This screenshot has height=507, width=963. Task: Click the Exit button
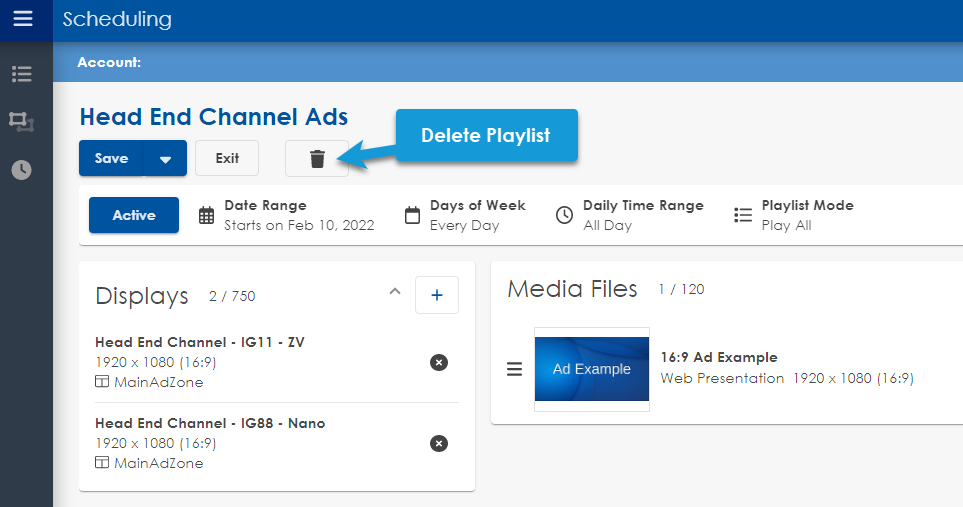pyautogui.click(x=227, y=158)
